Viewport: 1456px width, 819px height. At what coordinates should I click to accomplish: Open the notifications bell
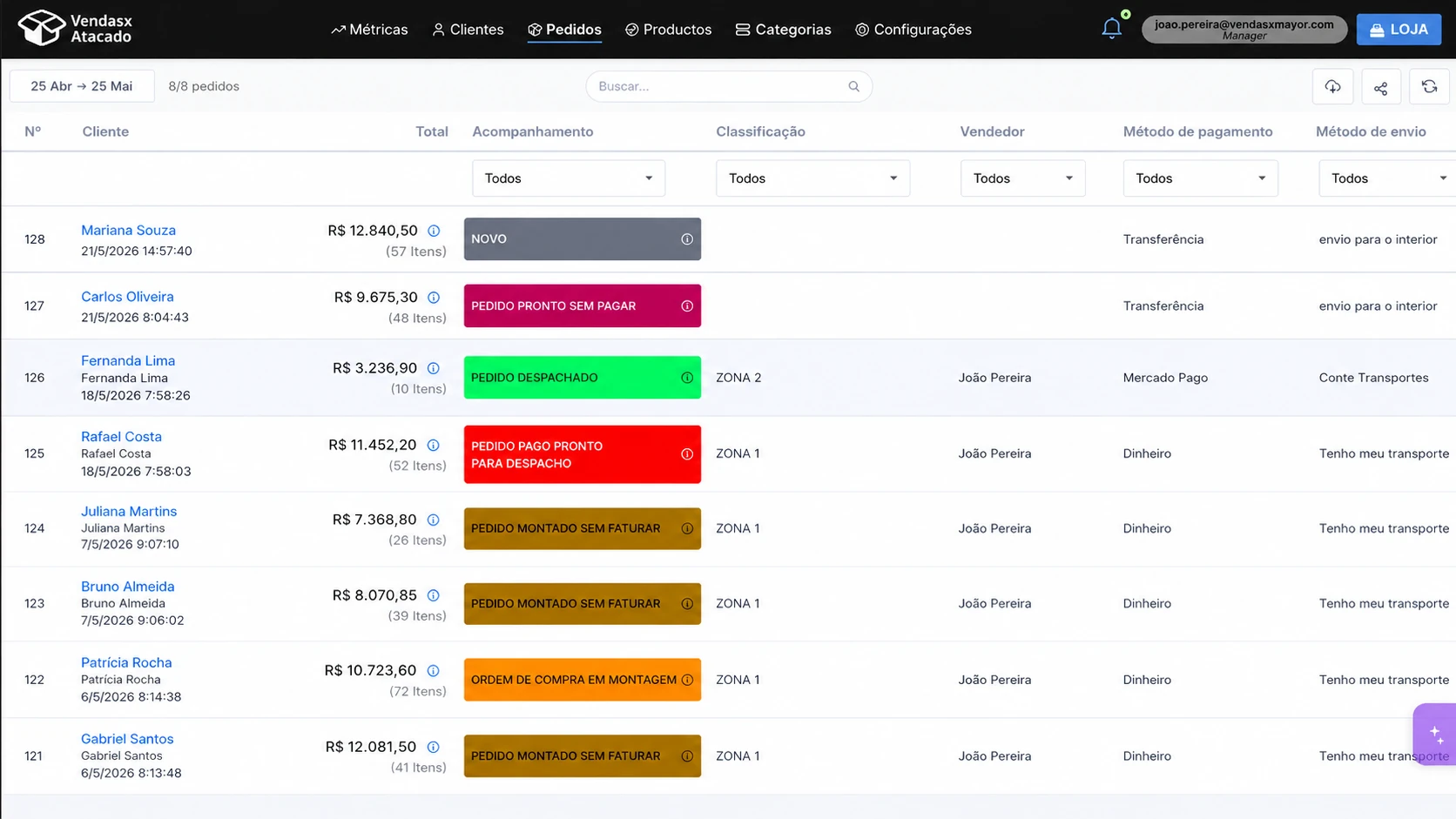coord(1111,29)
